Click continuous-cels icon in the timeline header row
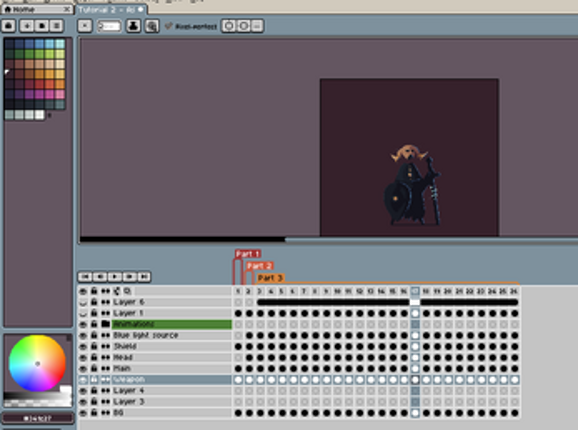 pos(105,291)
